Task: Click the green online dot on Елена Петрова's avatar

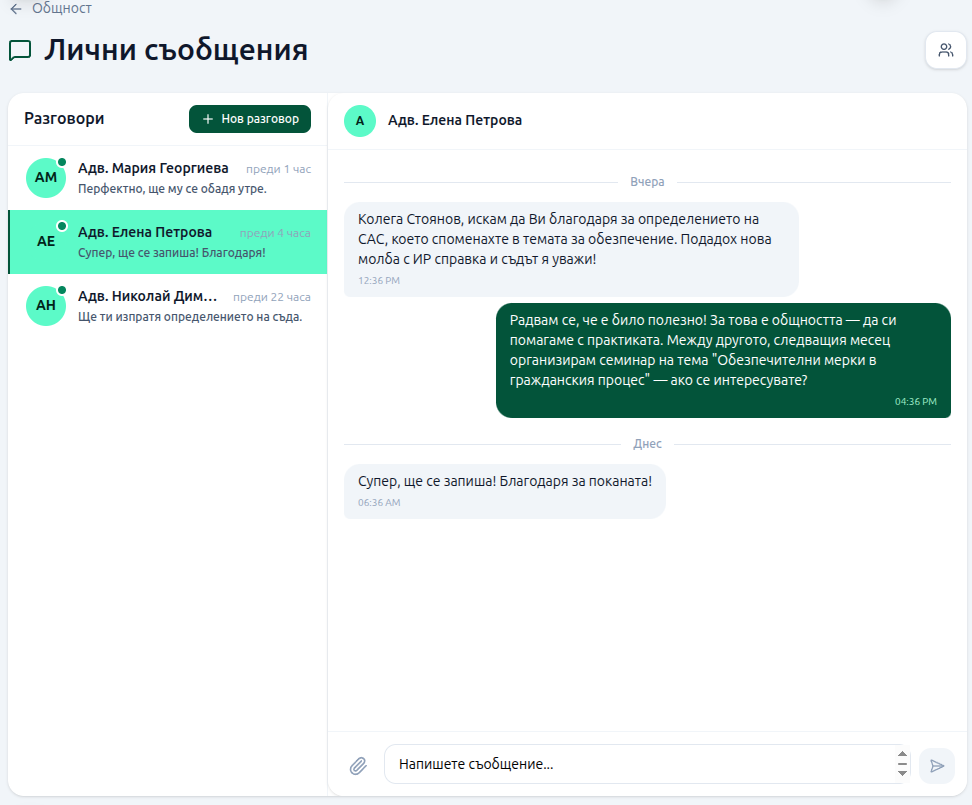Action: [x=61, y=225]
